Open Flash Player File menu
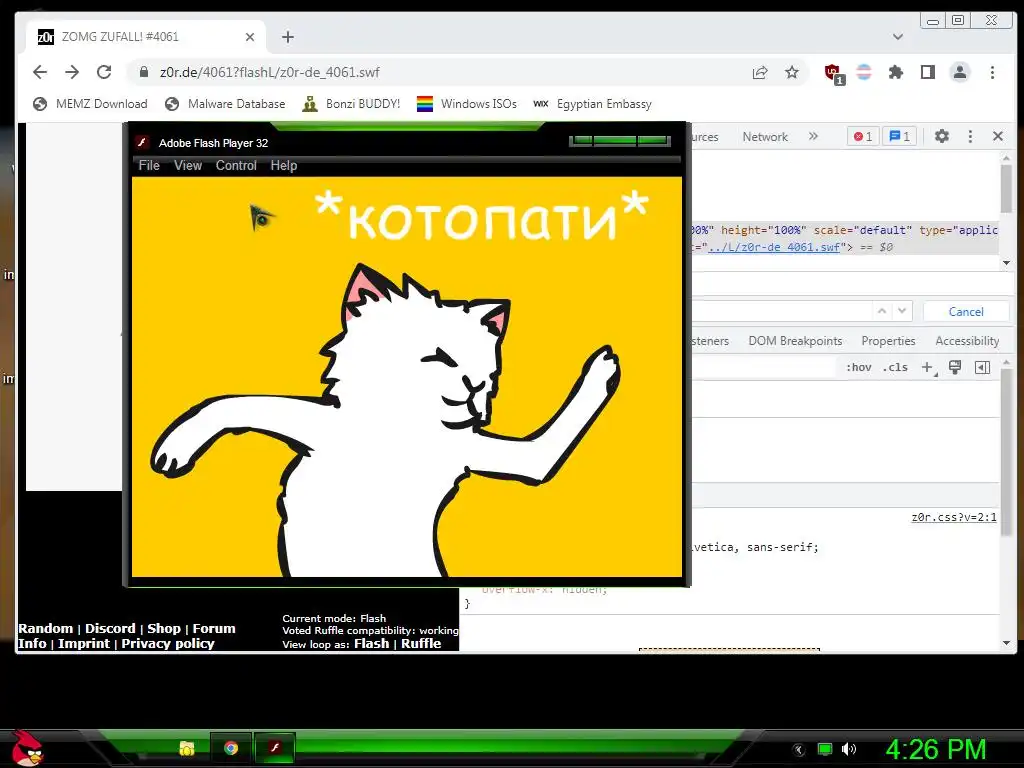1024x768 pixels. pos(149,165)
